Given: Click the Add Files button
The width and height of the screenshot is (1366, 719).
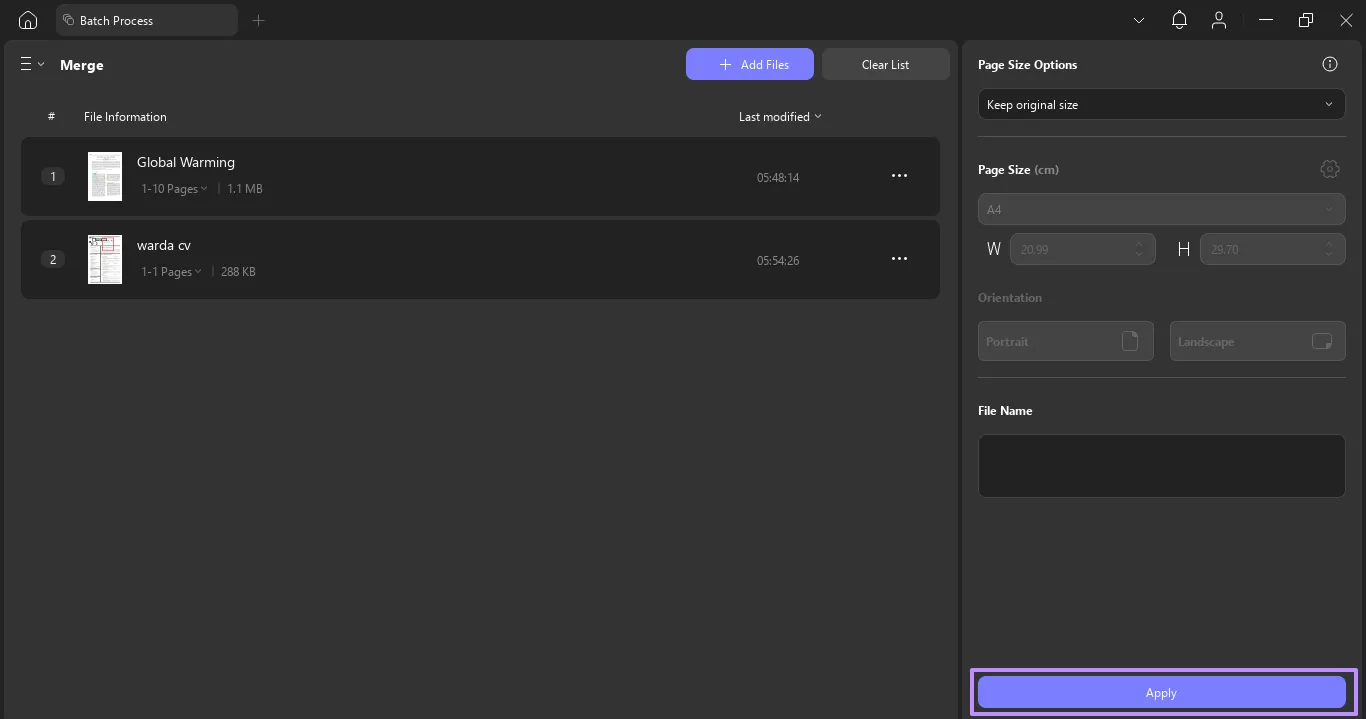Looking at the screenshot, I should click(x=750, y=64).
